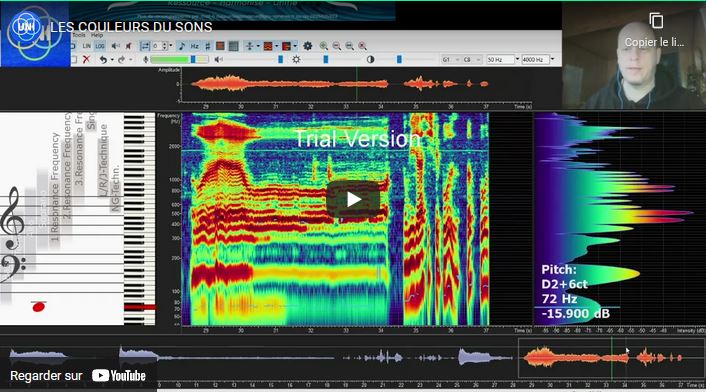The height and width of the screenshot is (392, 706).
Task: Click the redo arrow icon
Action: [x=121, y=60]
